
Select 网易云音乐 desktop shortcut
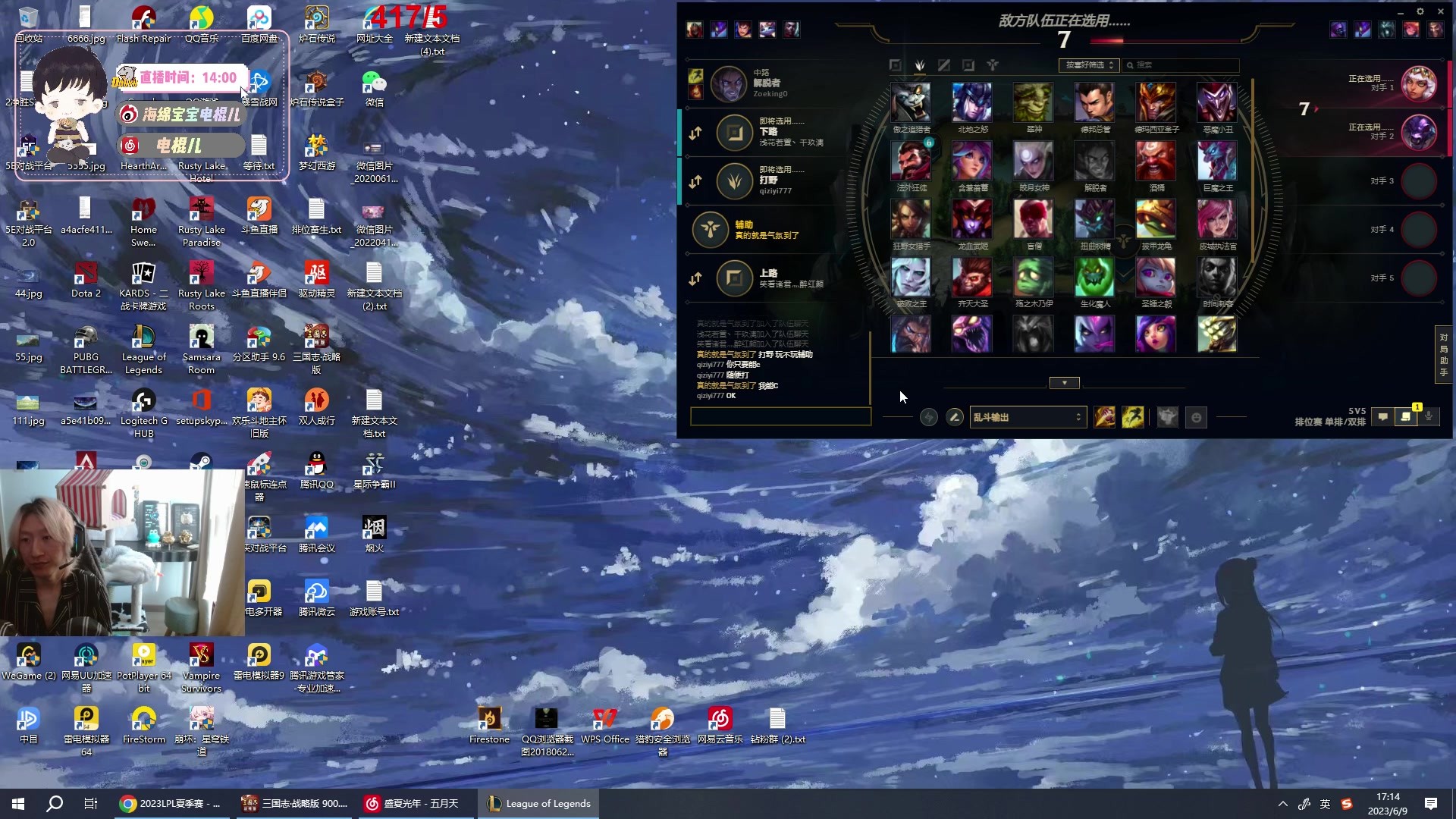click(720, 726)
